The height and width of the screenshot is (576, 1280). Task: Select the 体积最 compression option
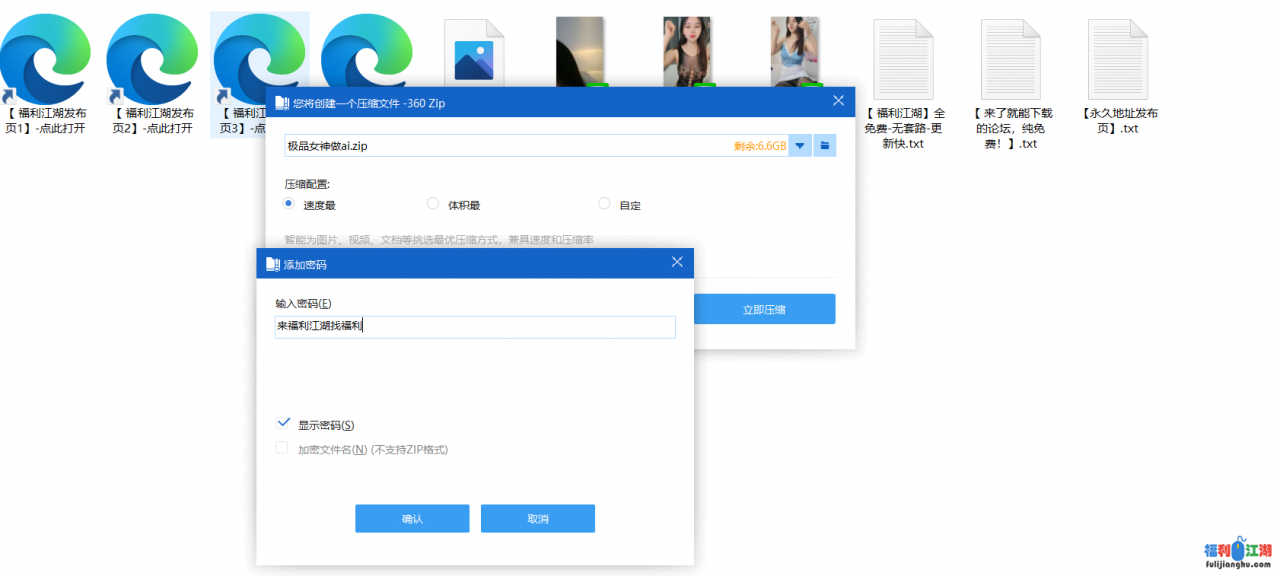pyautogui.click(x=433, y=204)
